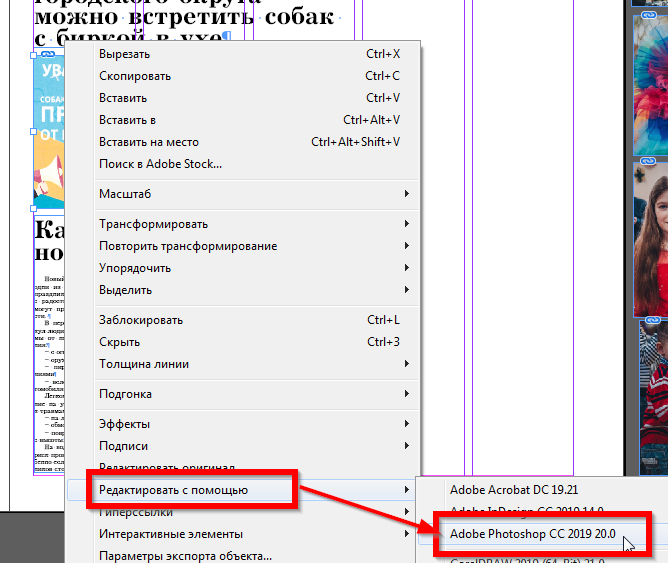Viewport: 668px width, 563px height.
Task: Click the blue banner image on page
Action: click(49, 132)
